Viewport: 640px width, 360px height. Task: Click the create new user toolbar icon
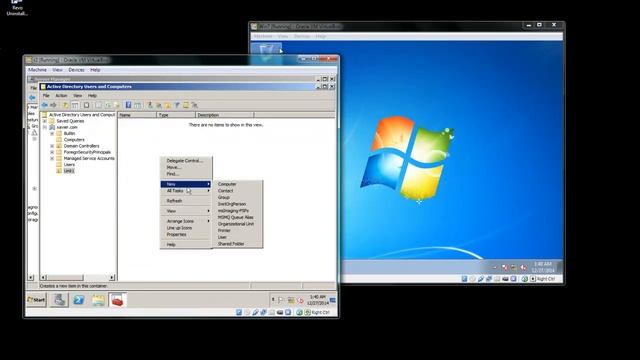(x=150, y=105)
